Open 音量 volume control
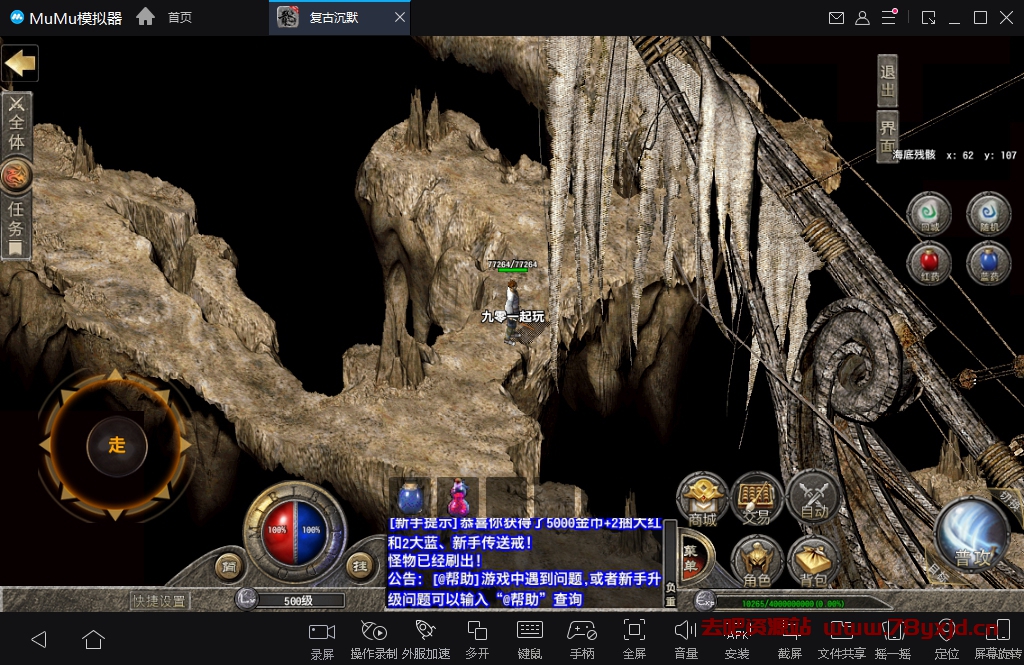Image resolution: width=1024 pixels, height=665 pixels. pyautogui.click(x=686, y=640)
